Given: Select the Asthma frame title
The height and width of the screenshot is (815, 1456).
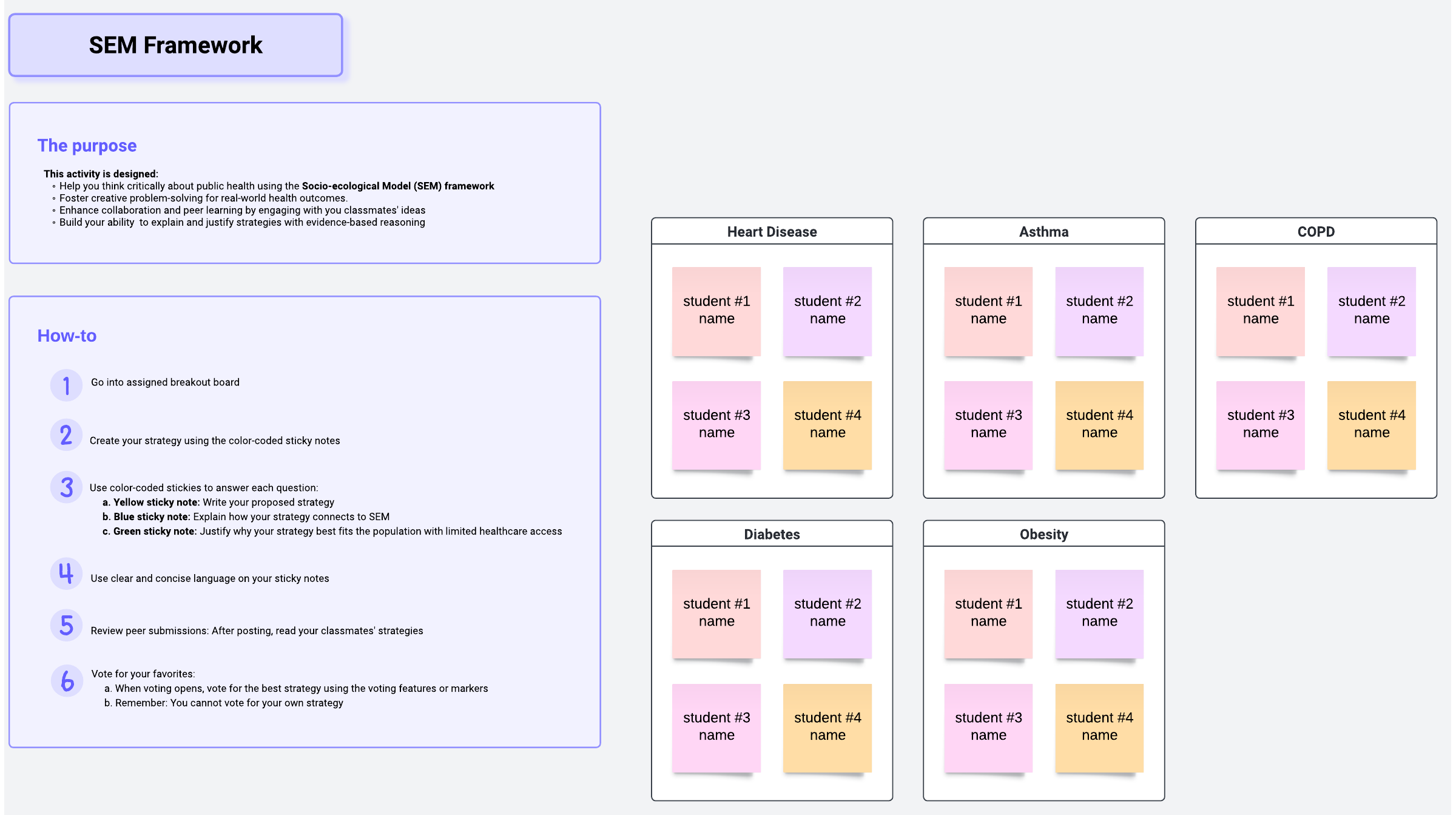Looking at the screenshot, I should 1043,232.
